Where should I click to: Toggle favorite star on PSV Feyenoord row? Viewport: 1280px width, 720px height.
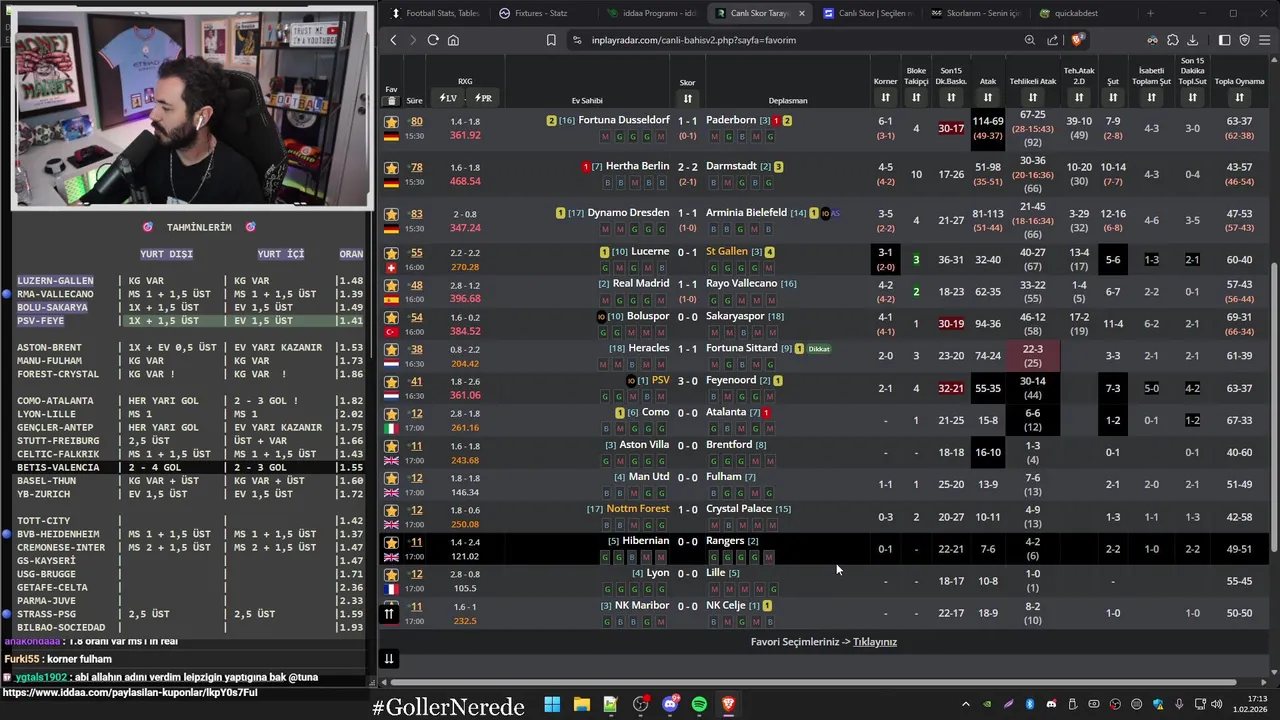point(392,381)
